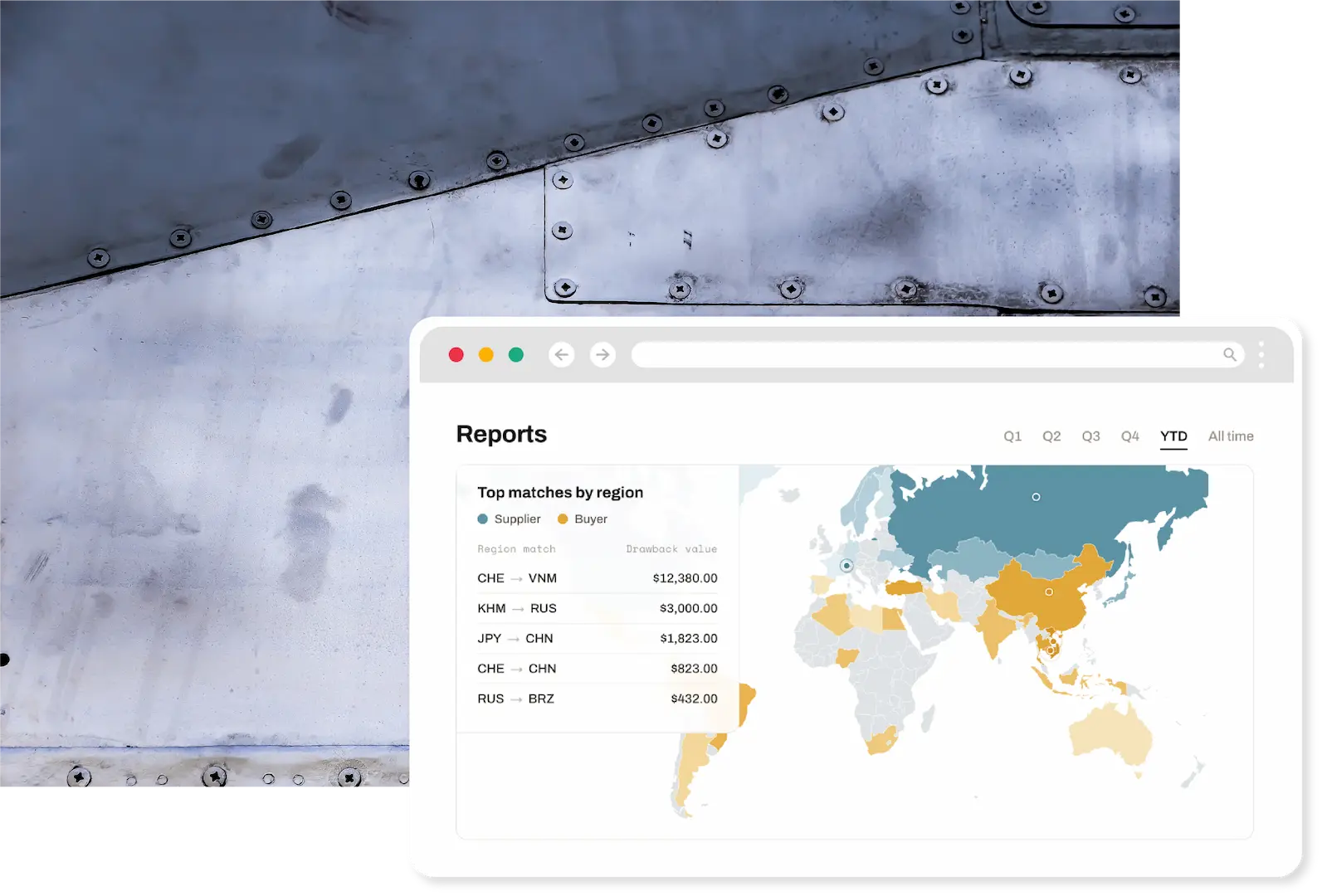Click the red window control dot
Viewport: 1322px width, 896px height.
[456, 355]
